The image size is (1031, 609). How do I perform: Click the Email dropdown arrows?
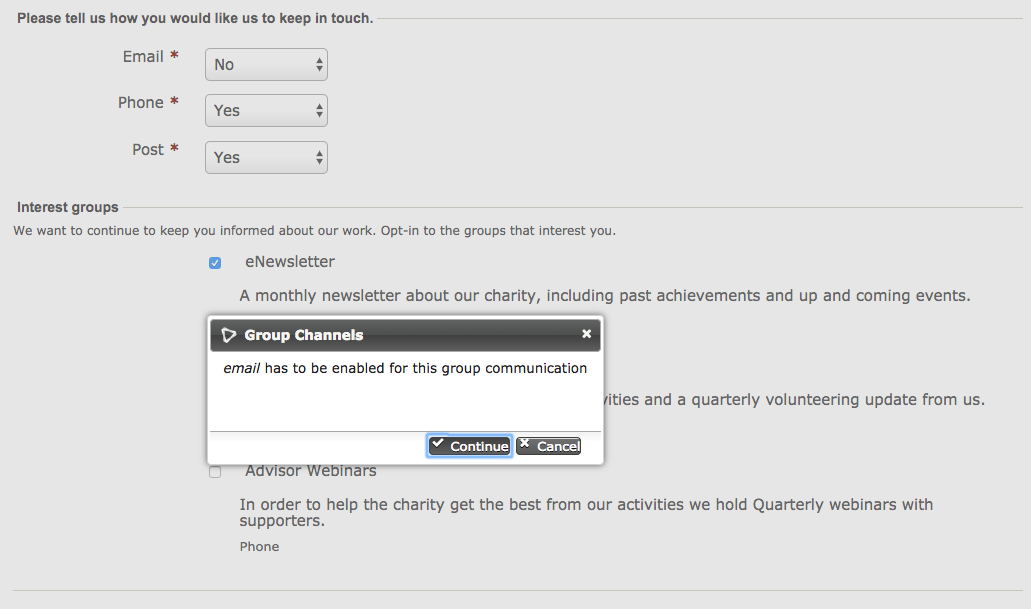click(319, 64)
